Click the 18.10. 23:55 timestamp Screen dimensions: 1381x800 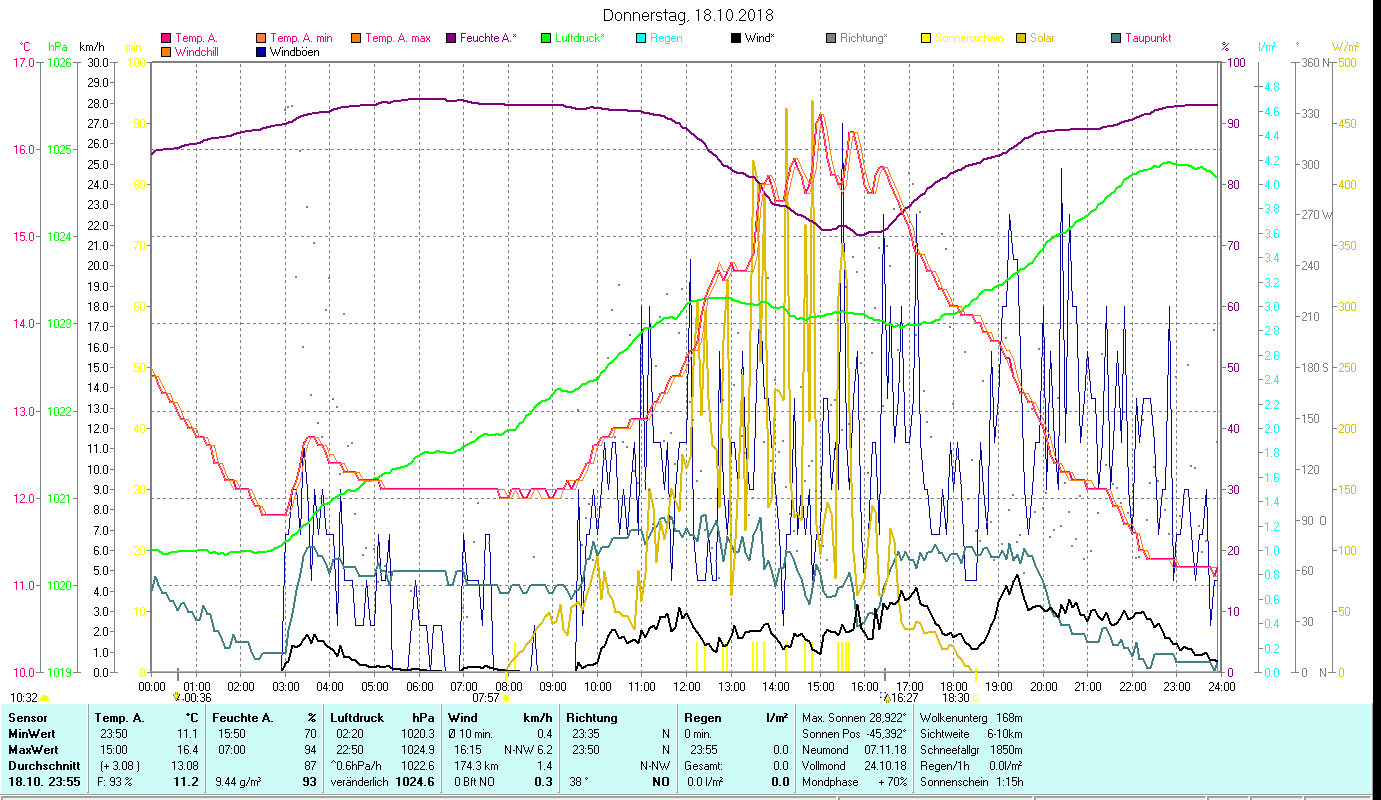(x=45, y=781)
